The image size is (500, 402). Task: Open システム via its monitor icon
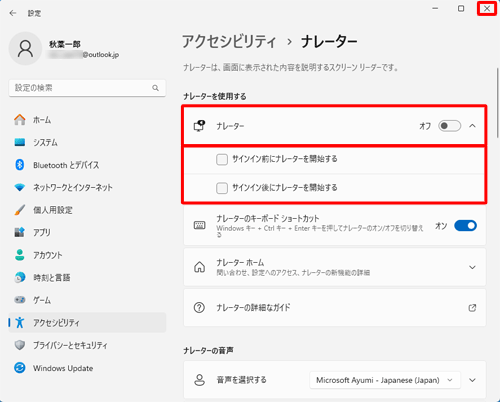pos(20,142)
